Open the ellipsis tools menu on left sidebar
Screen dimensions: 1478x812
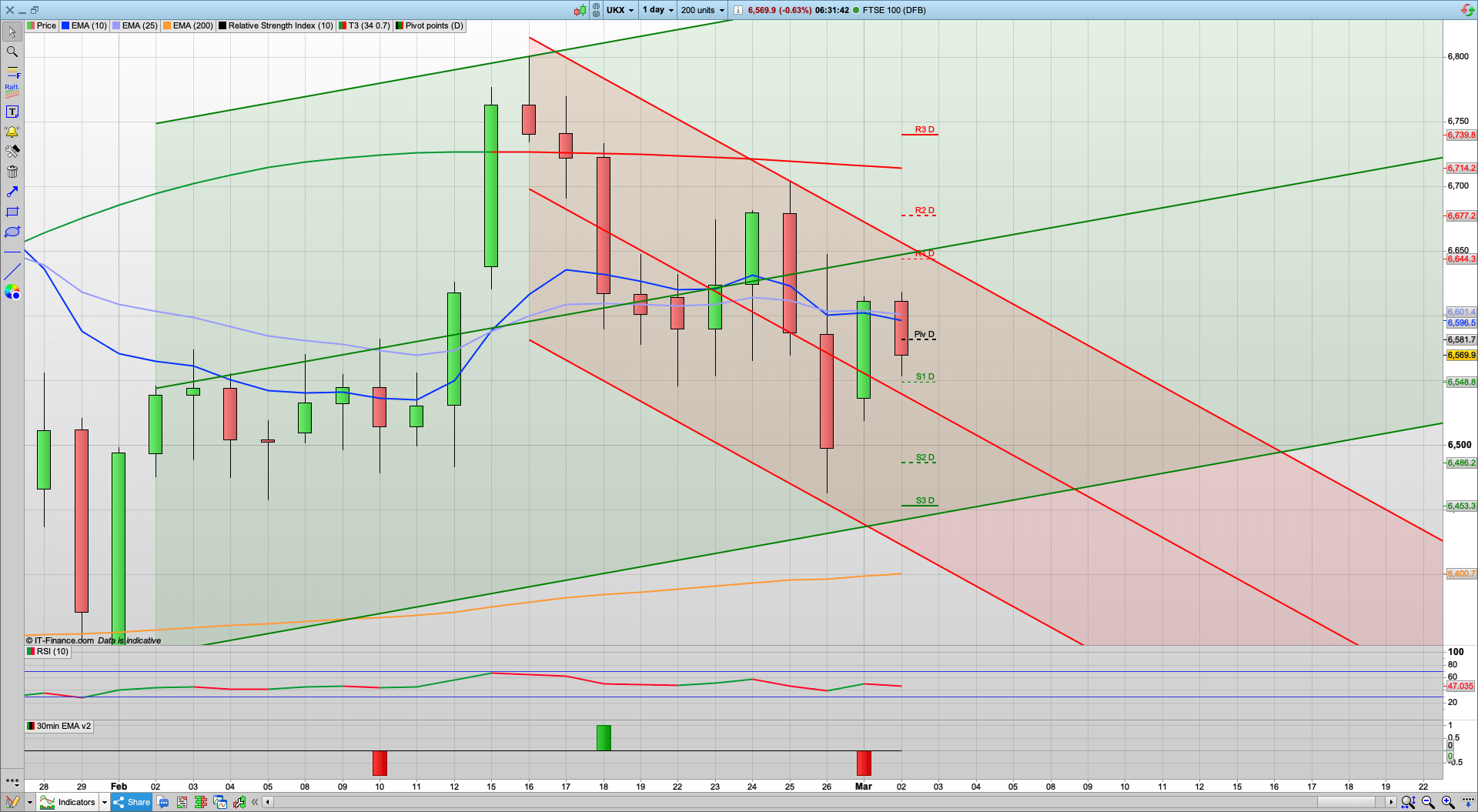click(x=12, y=781)
